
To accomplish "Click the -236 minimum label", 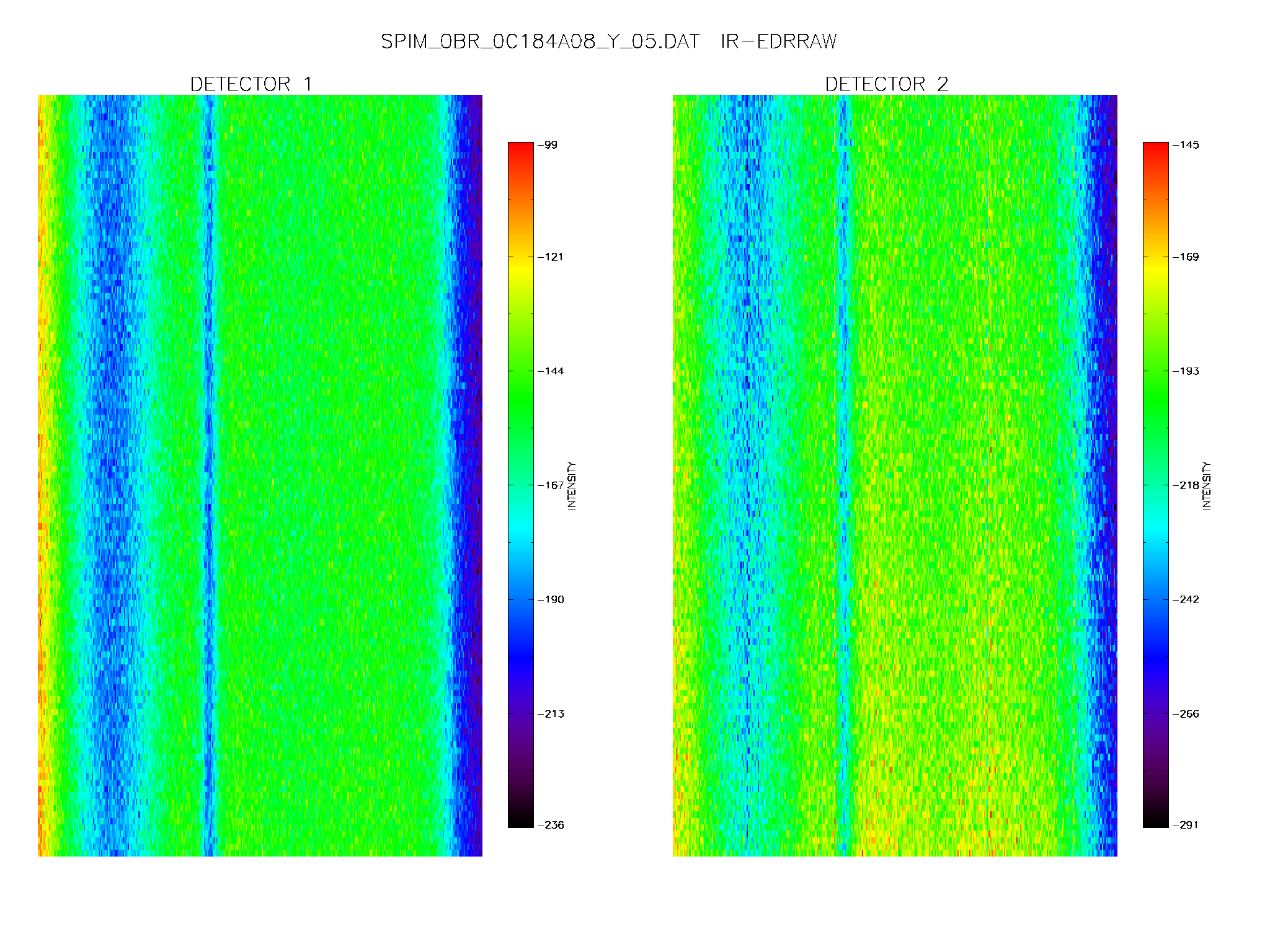I will (551, 825).
